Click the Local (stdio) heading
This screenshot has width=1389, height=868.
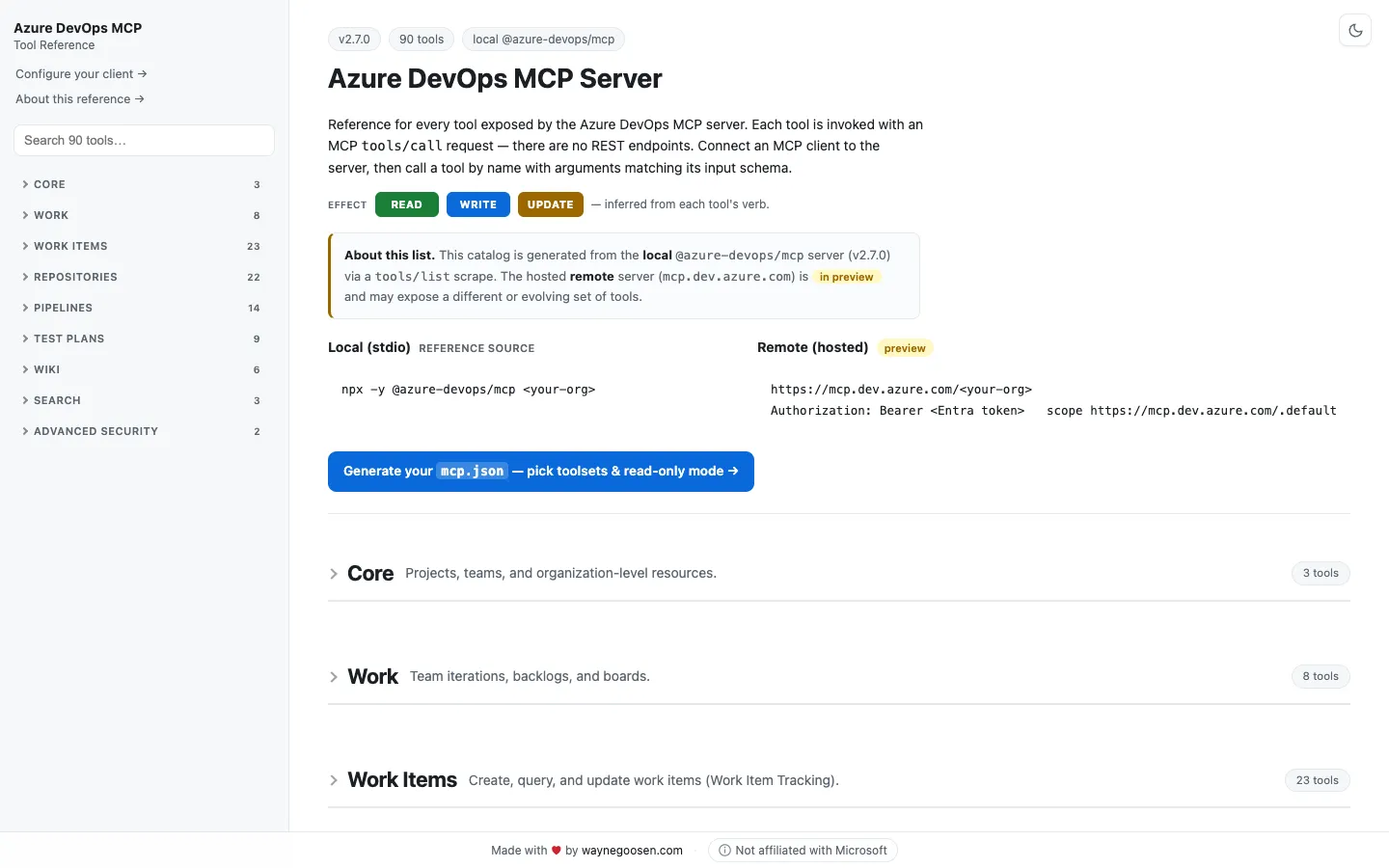[x=369, y=347]
